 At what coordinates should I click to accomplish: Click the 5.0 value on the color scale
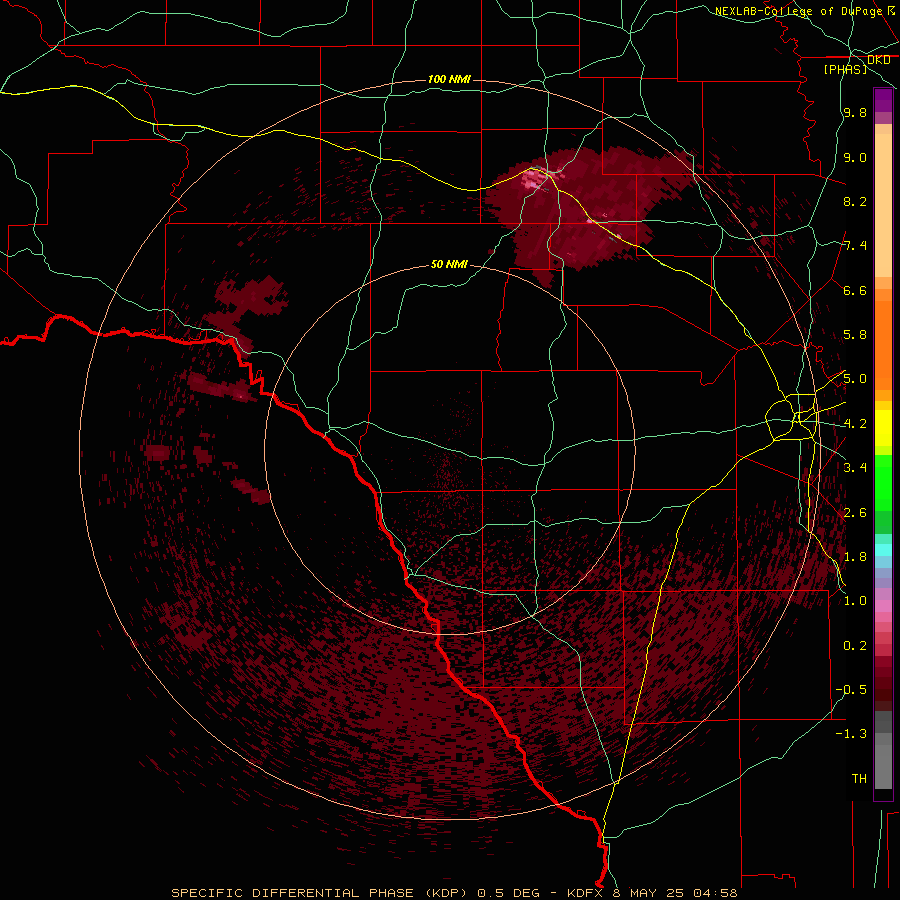pos(855,379)
